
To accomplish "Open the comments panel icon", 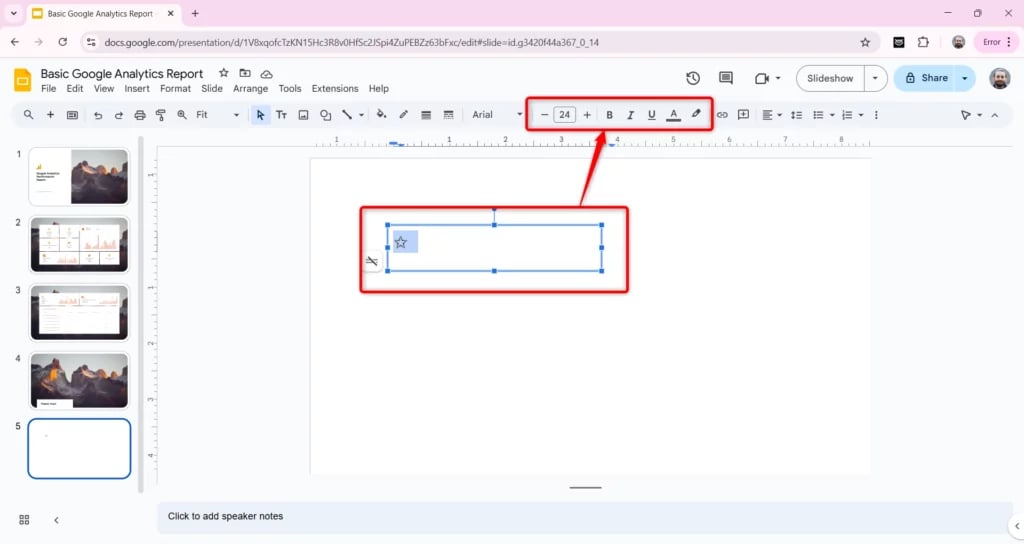I will click(726, 78).
